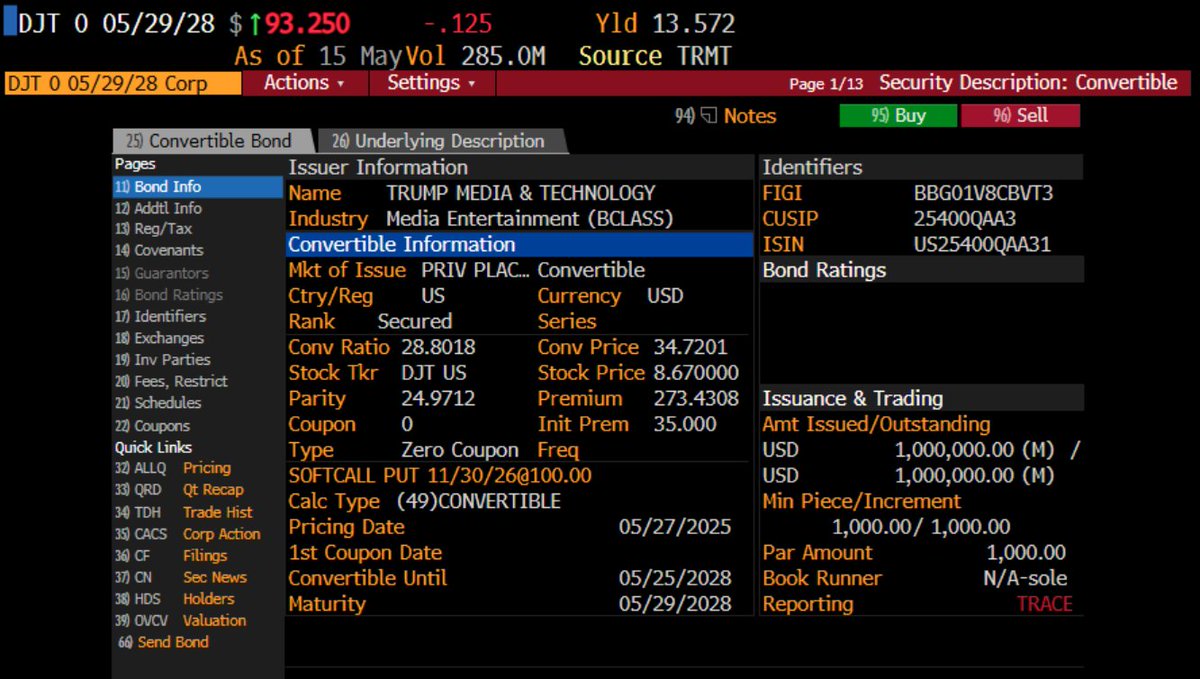Viewport: 1200px width, 679px height.
Task: Open the Addtl Info page
Action: pos(158,208)
